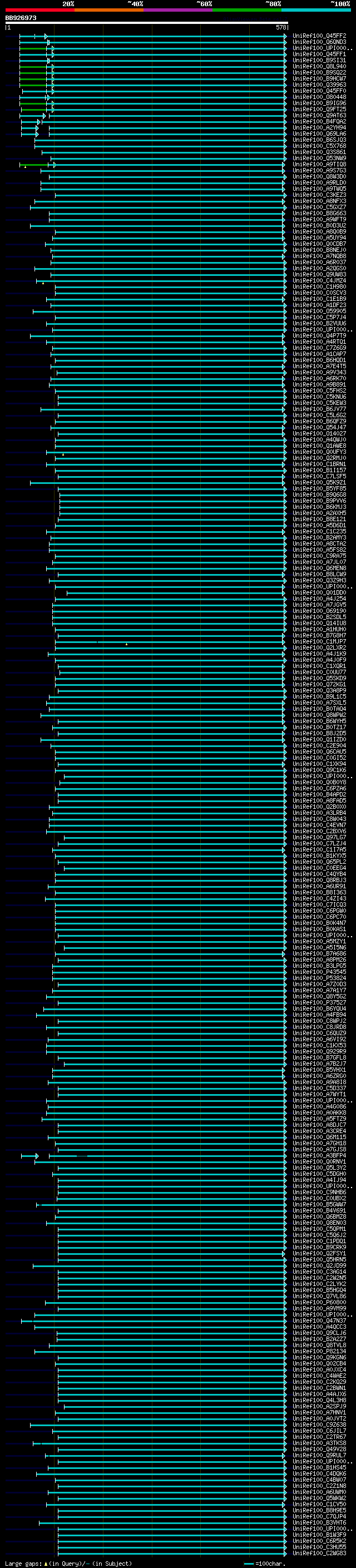Click alignment bar for UniRef100_A3BFP4

(x=154, y=1155)
